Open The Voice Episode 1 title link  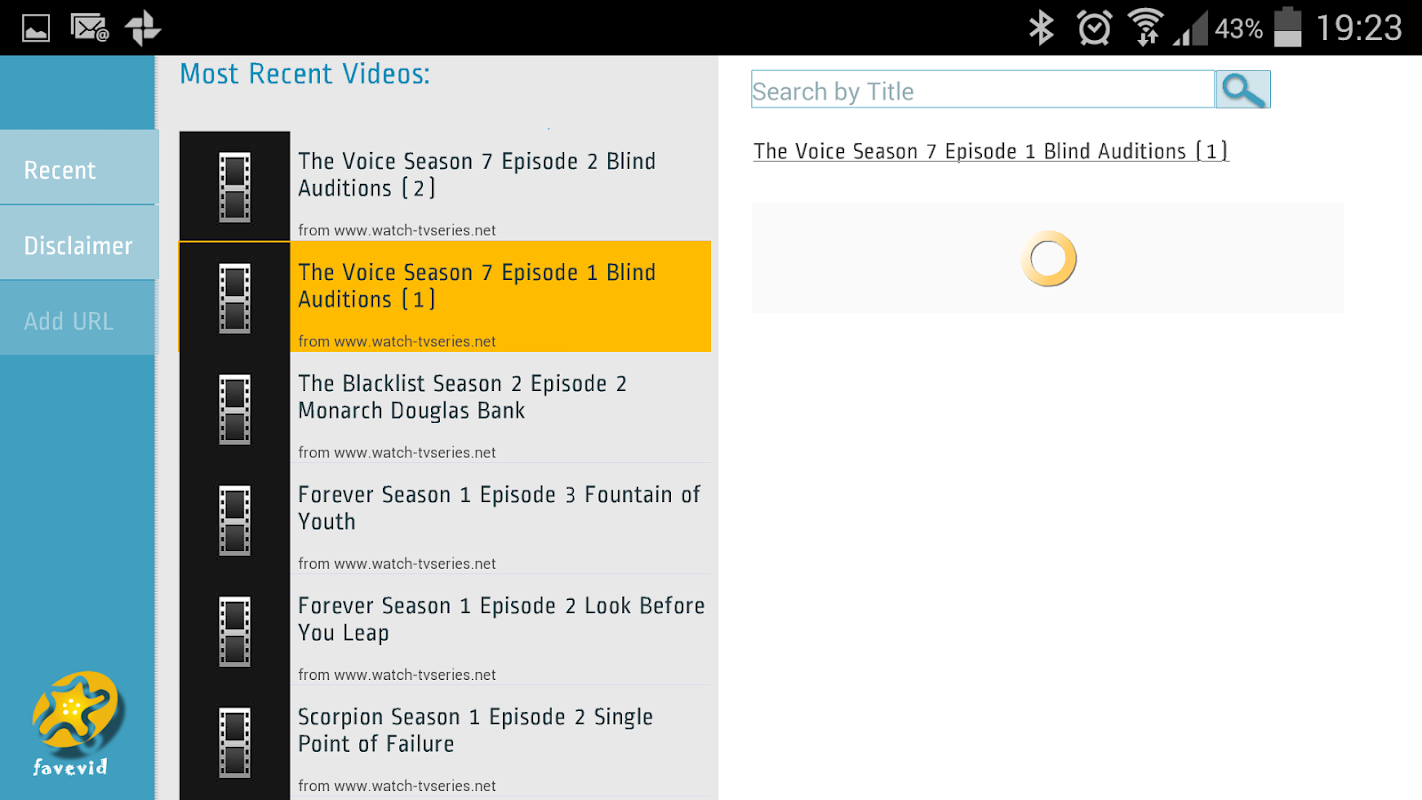[x=990, y=151]
